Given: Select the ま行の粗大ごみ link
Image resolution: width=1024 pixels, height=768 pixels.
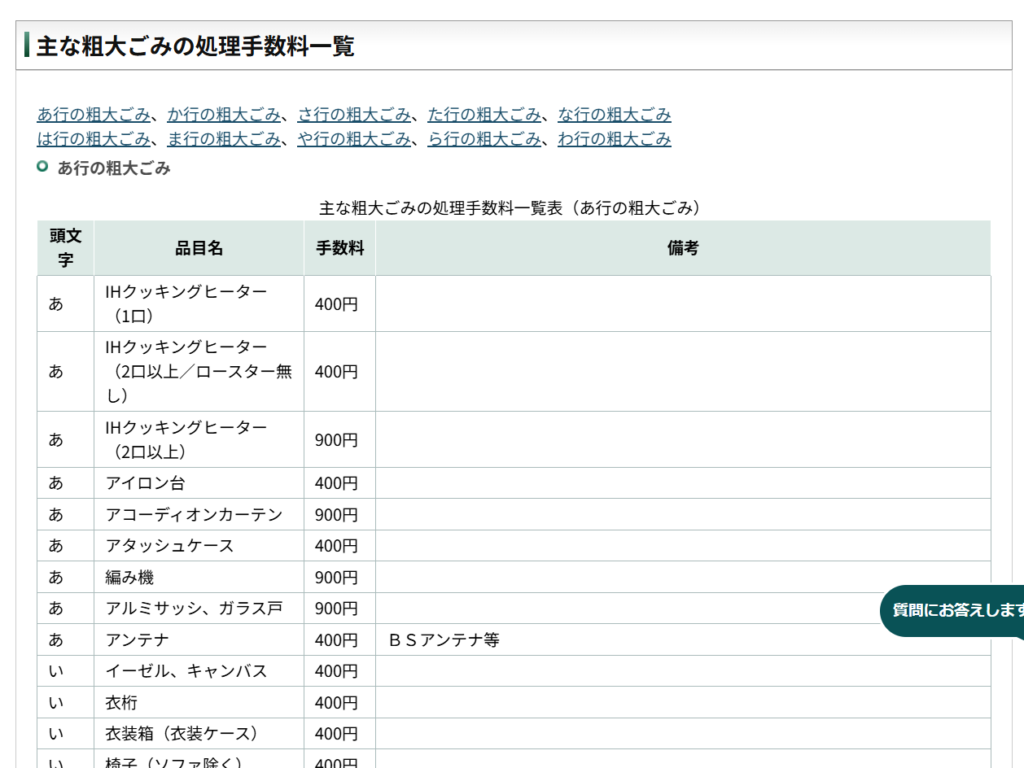Looking at the screenshot, I should point(224,139).
